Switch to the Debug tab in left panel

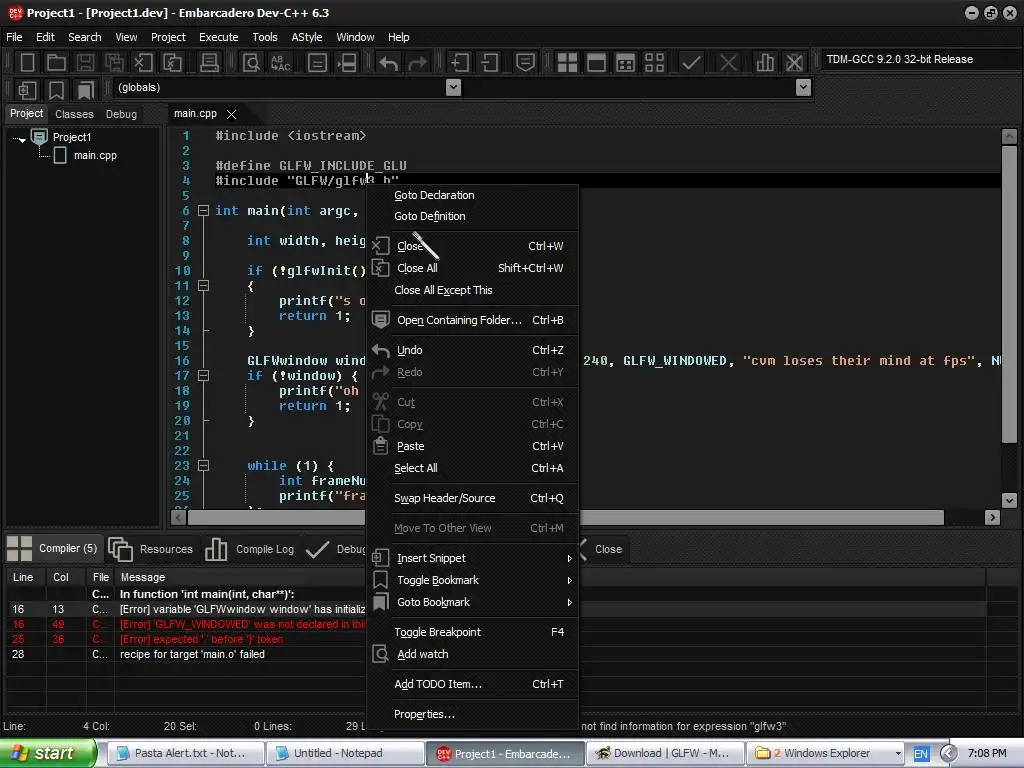[121, 114]
